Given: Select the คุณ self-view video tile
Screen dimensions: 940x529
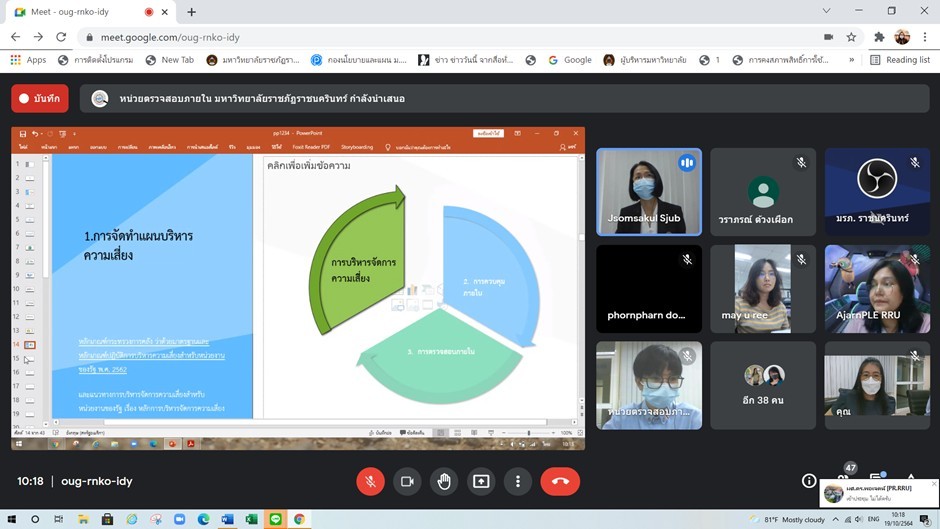Looking at the screenshot, I should 877,386.
